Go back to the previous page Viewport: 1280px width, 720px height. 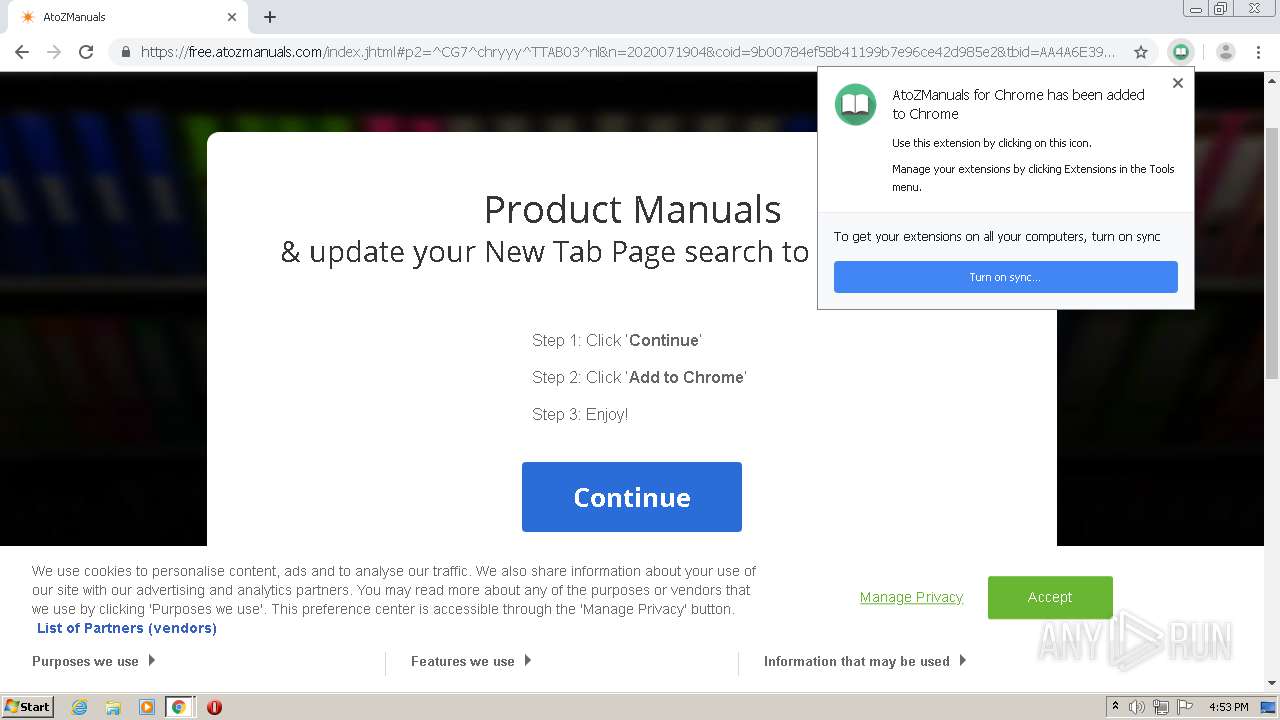[22, 52]
